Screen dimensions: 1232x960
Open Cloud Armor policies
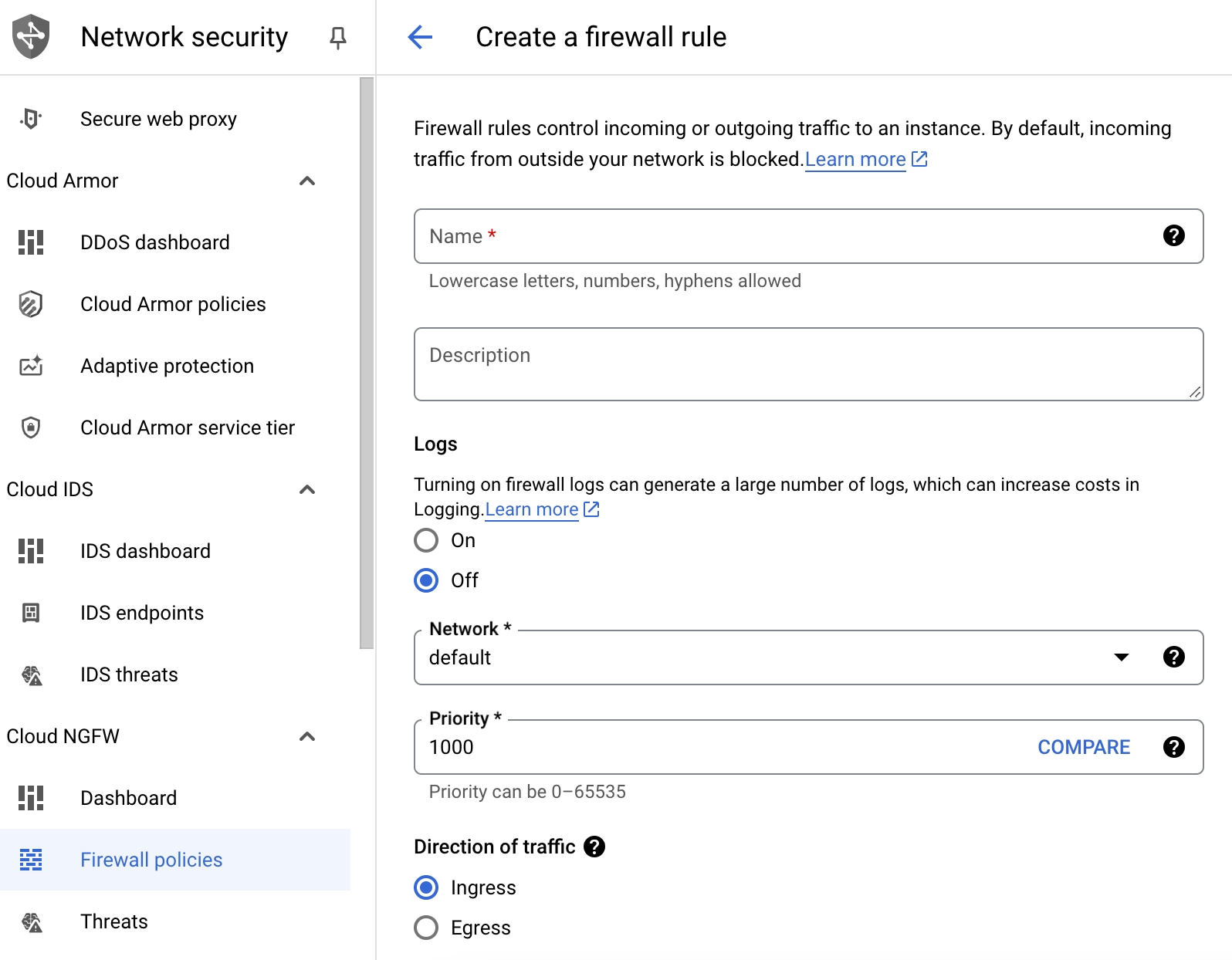coord(173,304)
